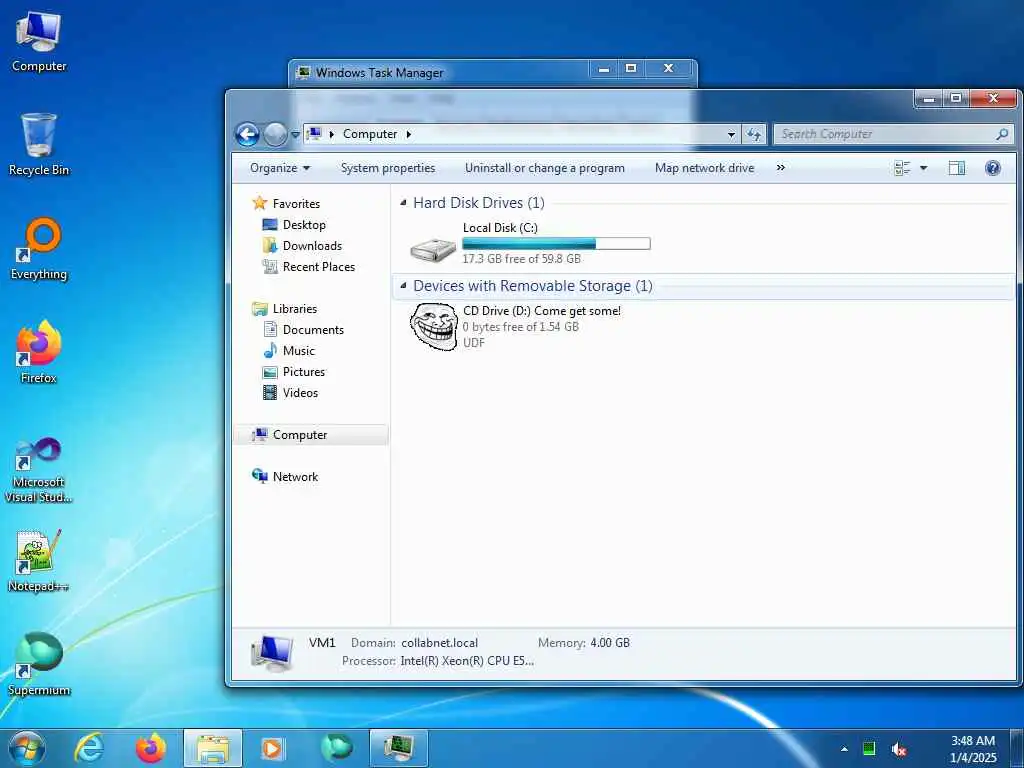Select the Supermium desktop shortcut
Screen dimensions: 1024x768
(39, 665)
